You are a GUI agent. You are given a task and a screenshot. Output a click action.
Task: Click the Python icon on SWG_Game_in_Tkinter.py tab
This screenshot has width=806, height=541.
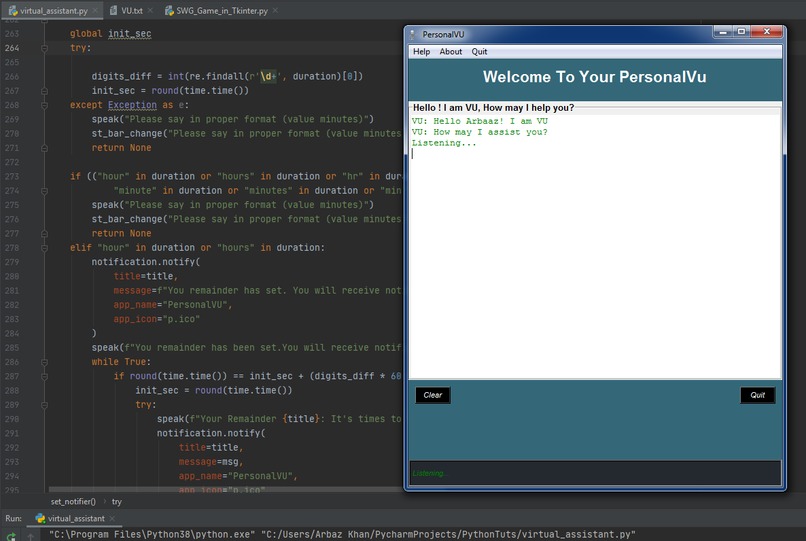[x=169, y=10]
